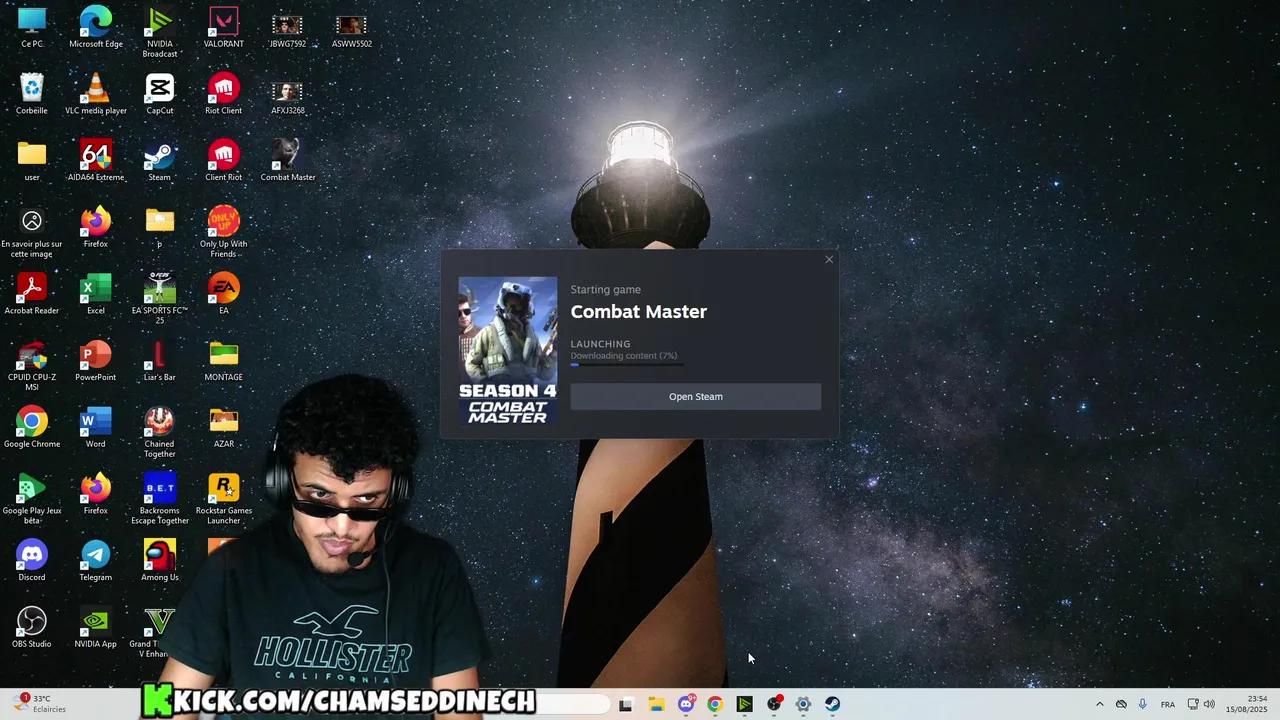Select the AZAR folder on desktop

(x=224, y=429)
